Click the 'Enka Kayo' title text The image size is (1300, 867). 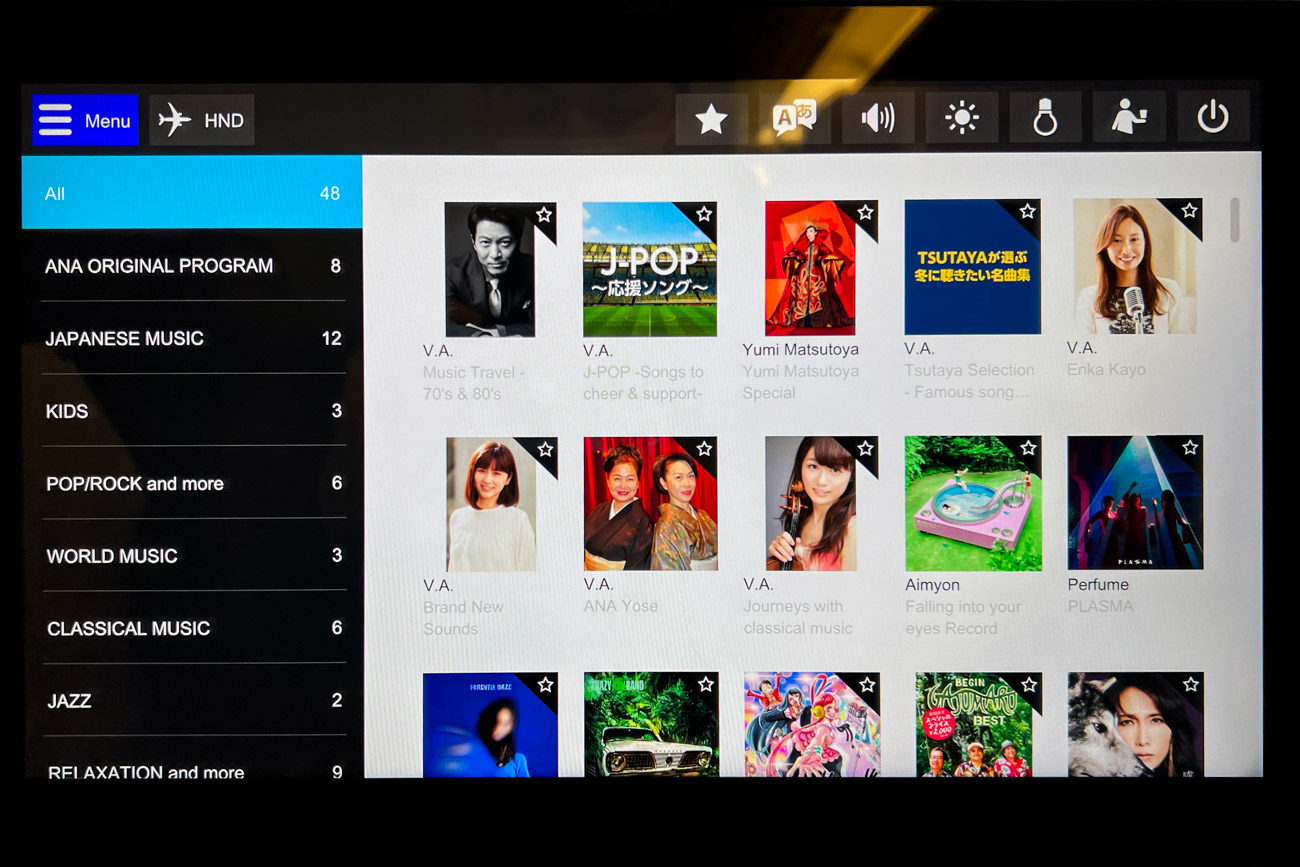[1106, 369]
